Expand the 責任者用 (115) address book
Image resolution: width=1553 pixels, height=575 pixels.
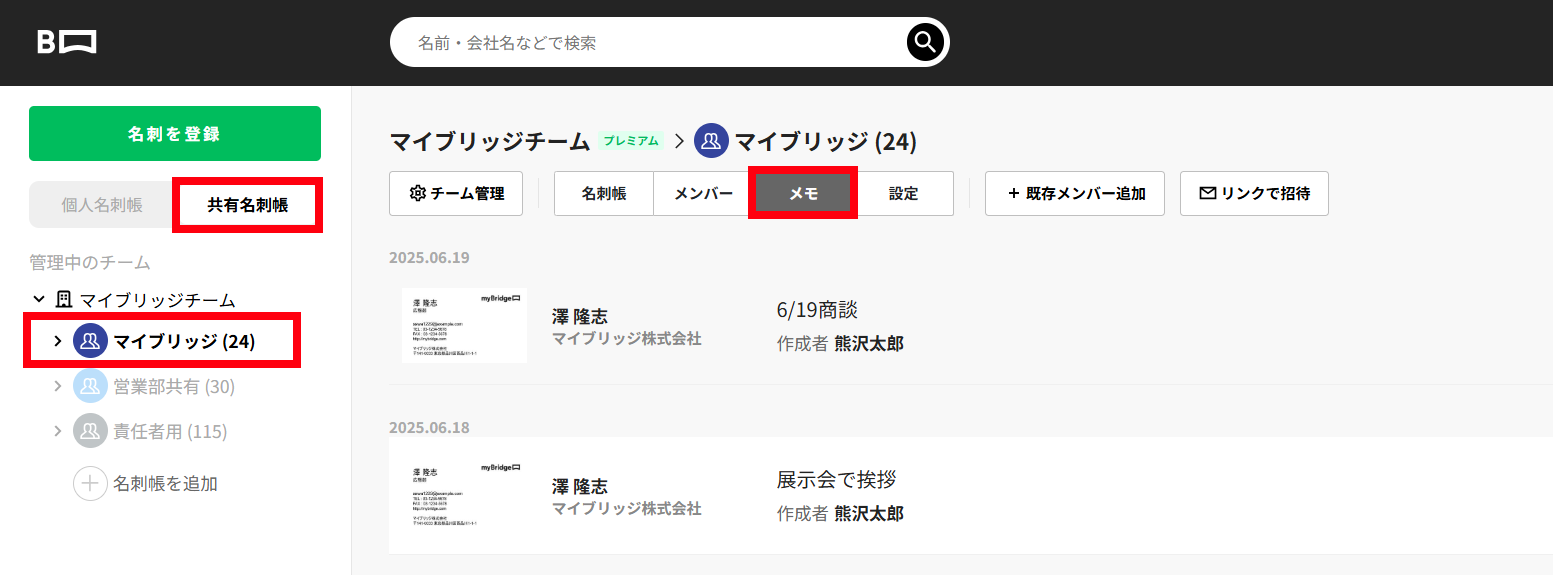[x=57, y=431]
